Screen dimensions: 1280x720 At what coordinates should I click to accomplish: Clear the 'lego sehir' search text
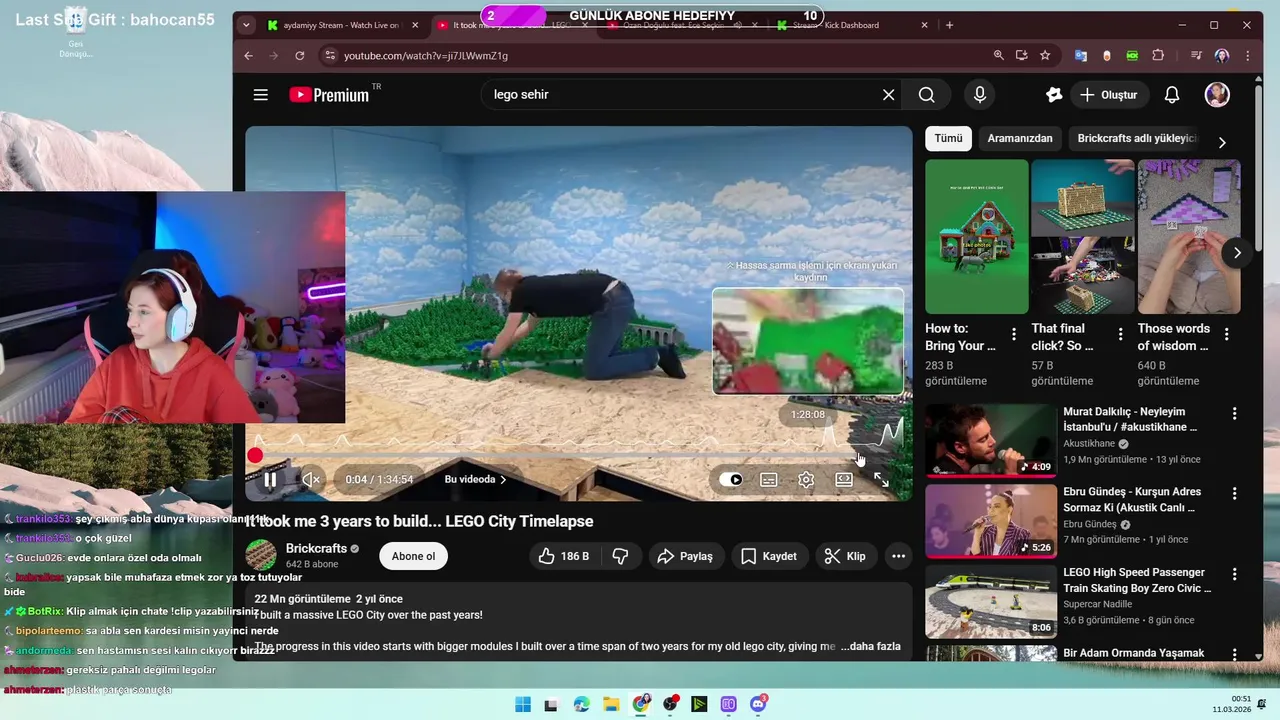coord(888,95)
